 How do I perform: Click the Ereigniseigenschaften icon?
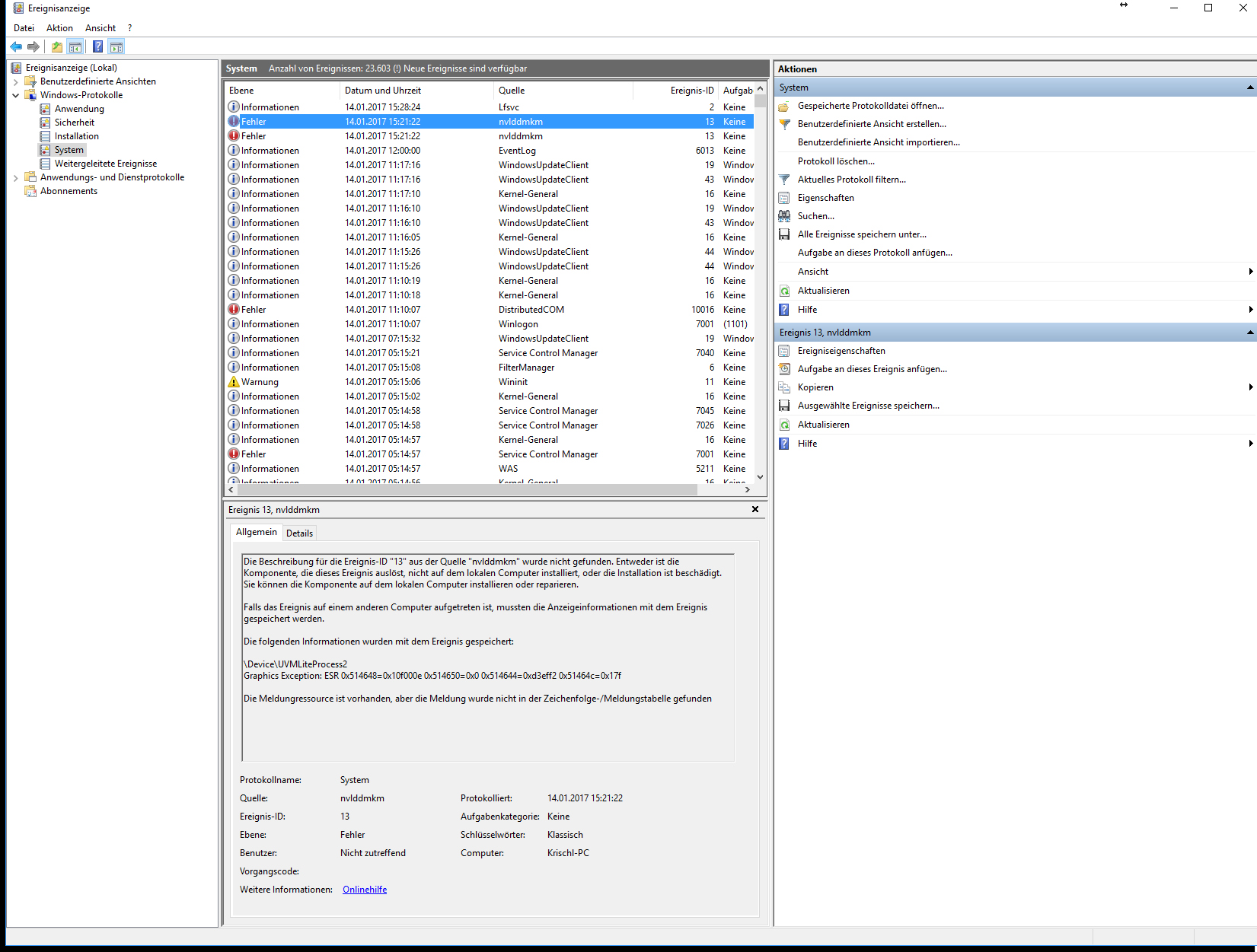[x=783, y=351]
